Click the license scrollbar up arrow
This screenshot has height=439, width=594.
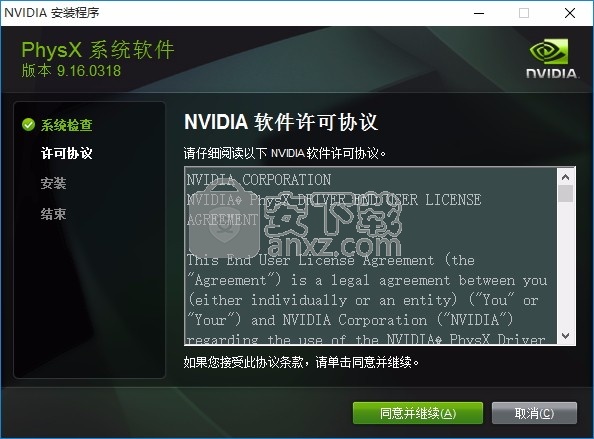click(566, 177)
